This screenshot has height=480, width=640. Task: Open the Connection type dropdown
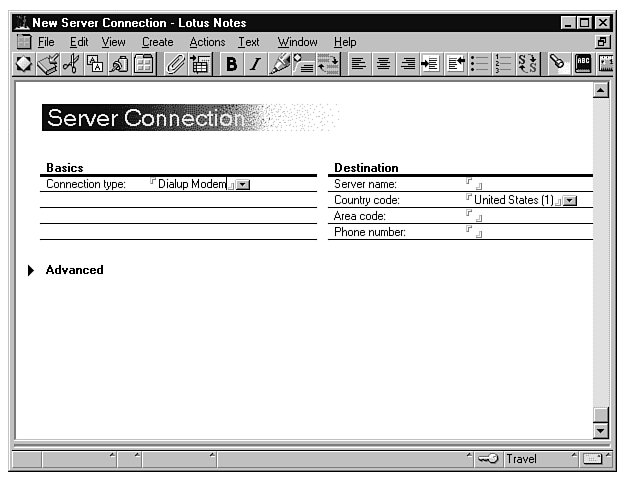click(243, 185)
